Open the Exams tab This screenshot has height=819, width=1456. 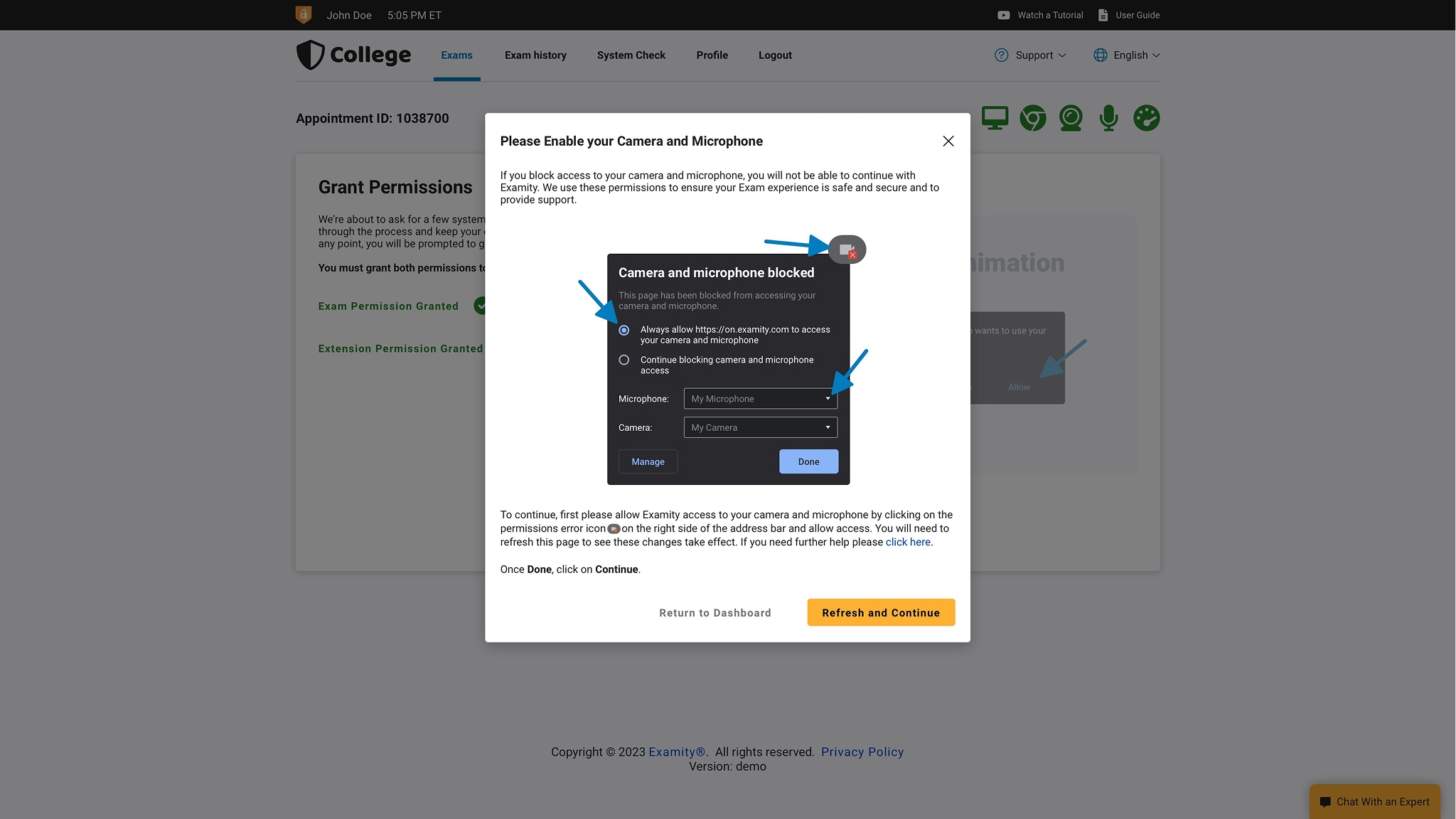[x=456, y=55]
